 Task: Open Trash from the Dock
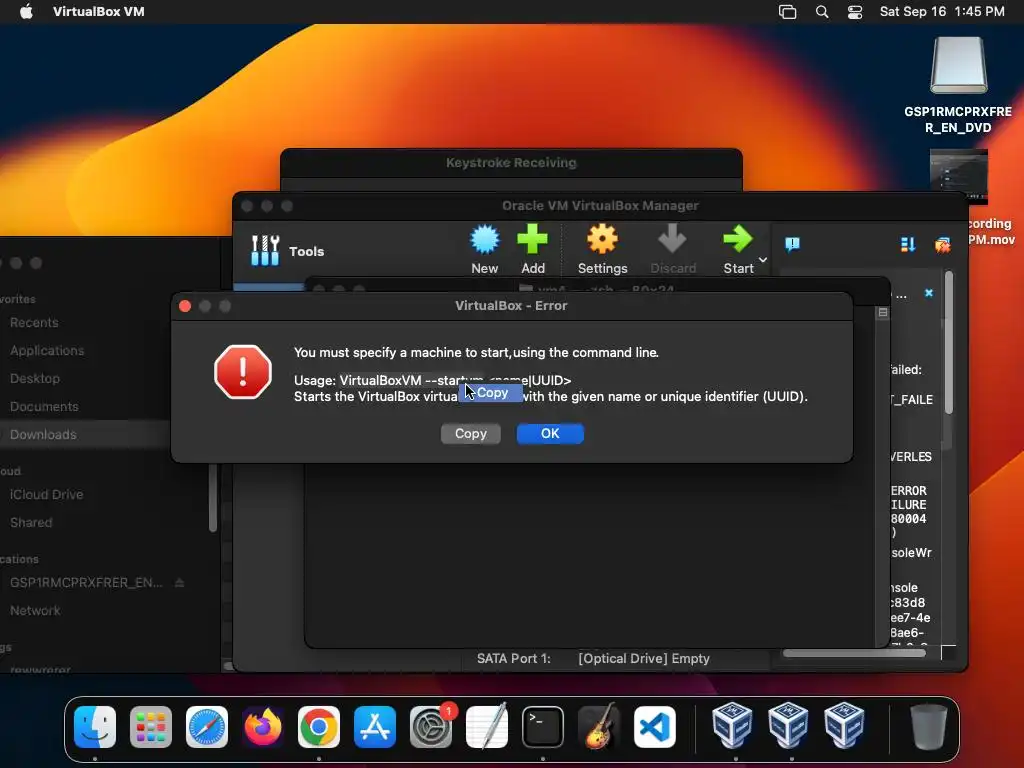pos(928,726)
